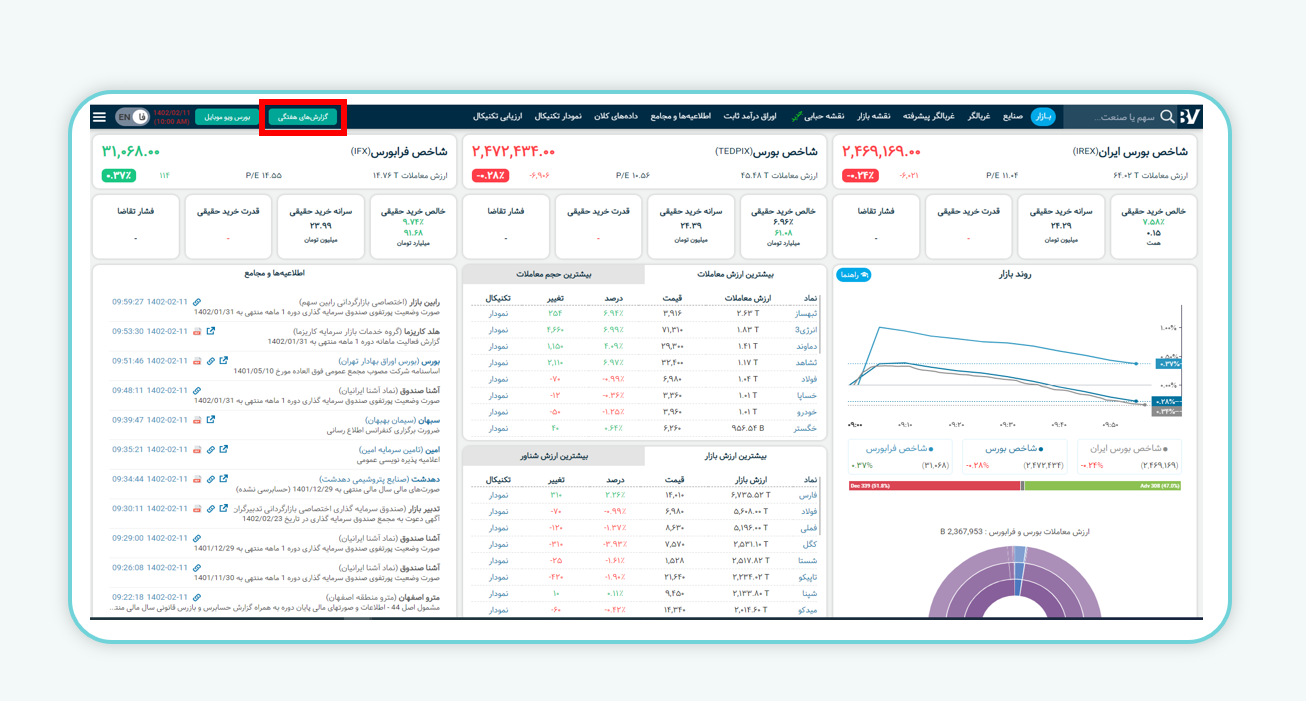The height and width of the screenshot is (701, 1306).
Task: Toggle the EN/فا language switch
Action: (x=132, y=117)
